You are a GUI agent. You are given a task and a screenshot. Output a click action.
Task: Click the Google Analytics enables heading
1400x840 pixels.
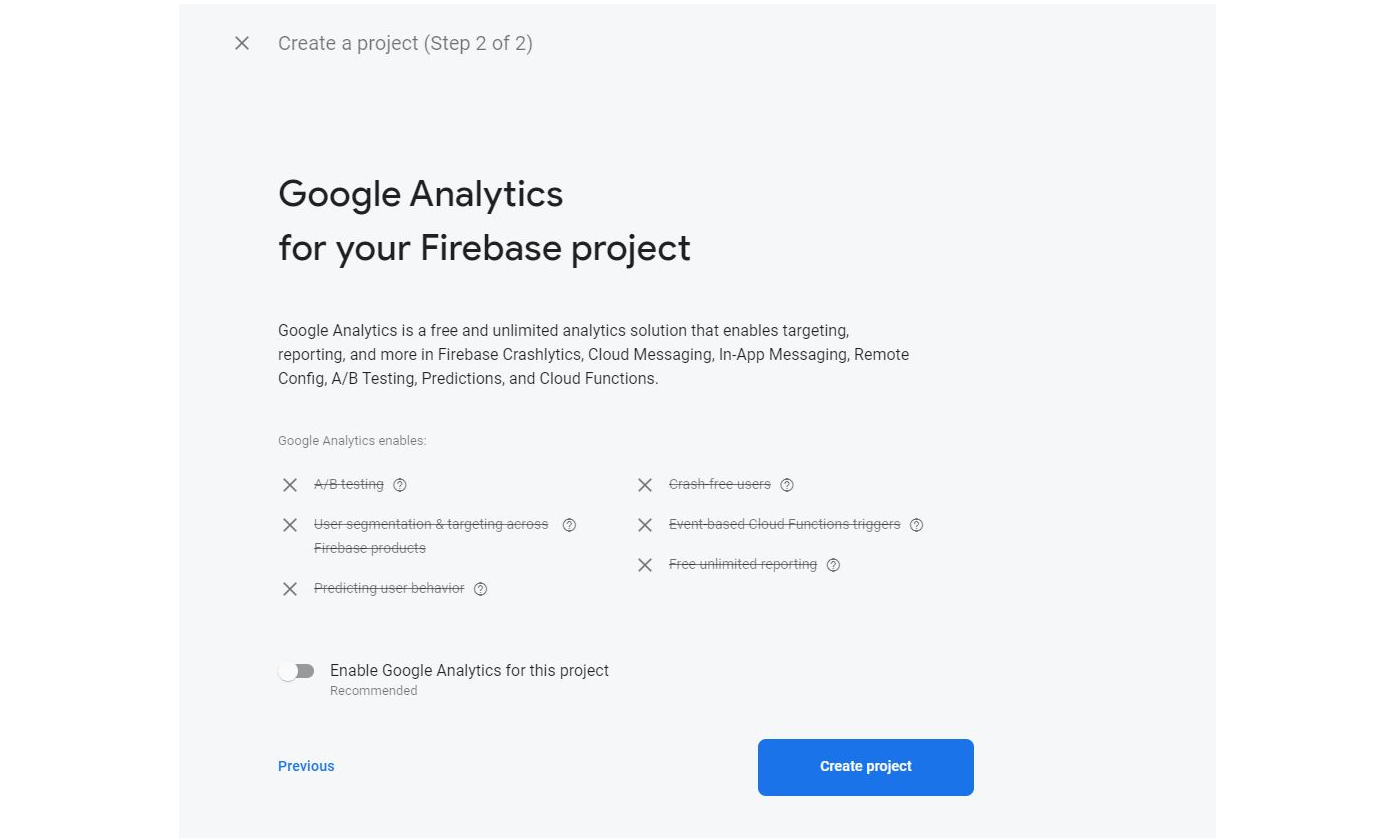point(351,440)
